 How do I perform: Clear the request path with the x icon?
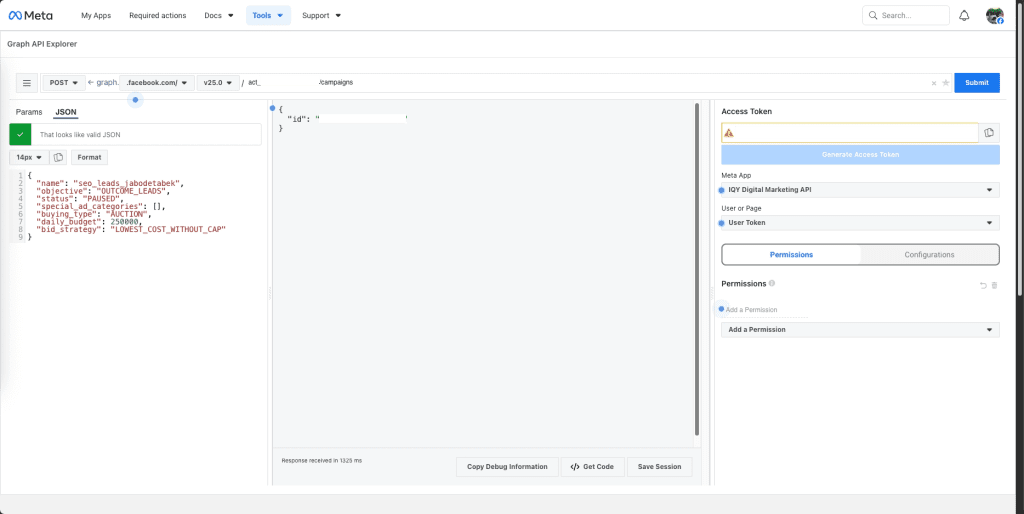click(934, 83)
